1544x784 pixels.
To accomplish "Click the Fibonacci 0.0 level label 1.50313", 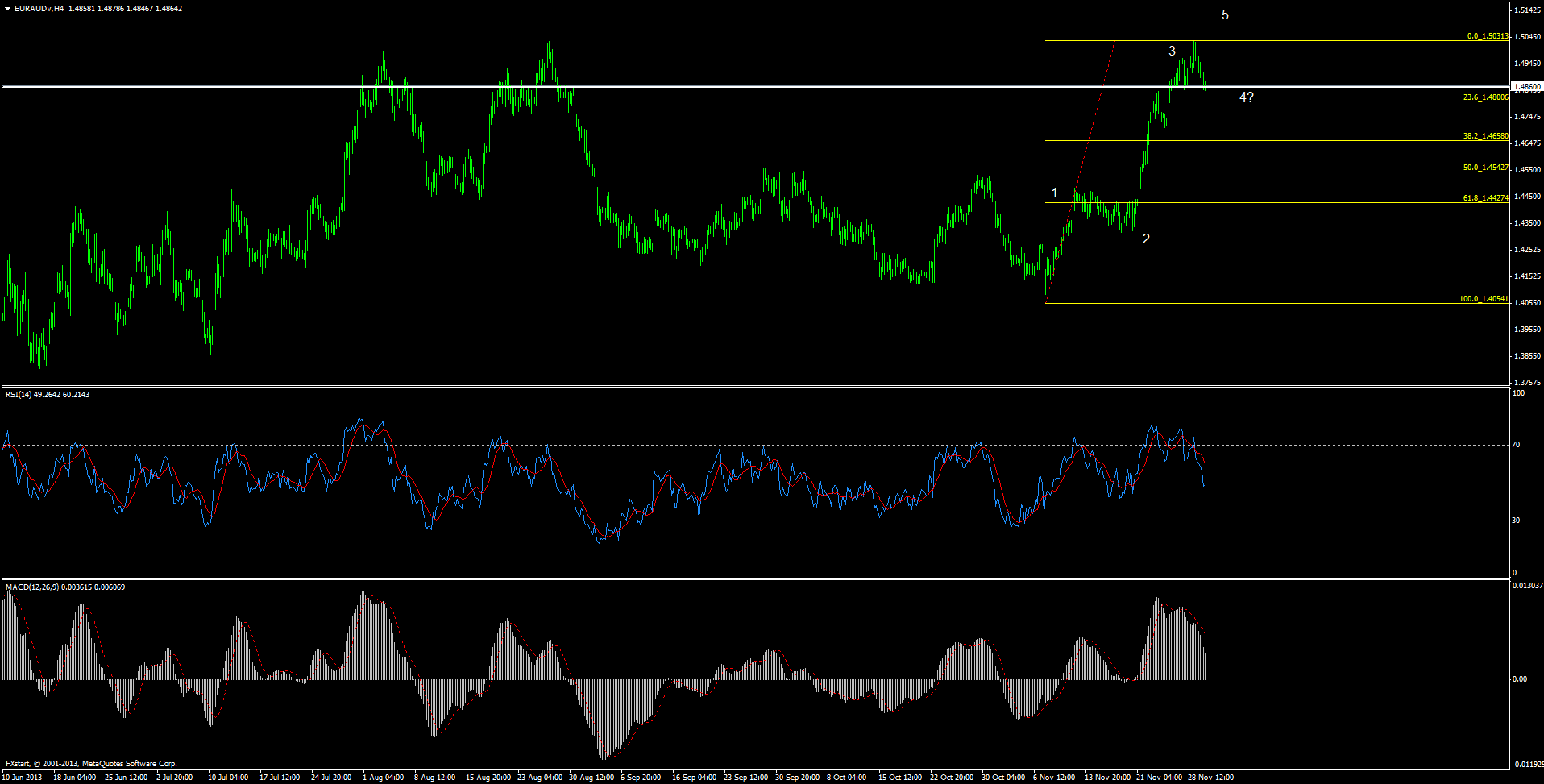I will click(1488, 36).
